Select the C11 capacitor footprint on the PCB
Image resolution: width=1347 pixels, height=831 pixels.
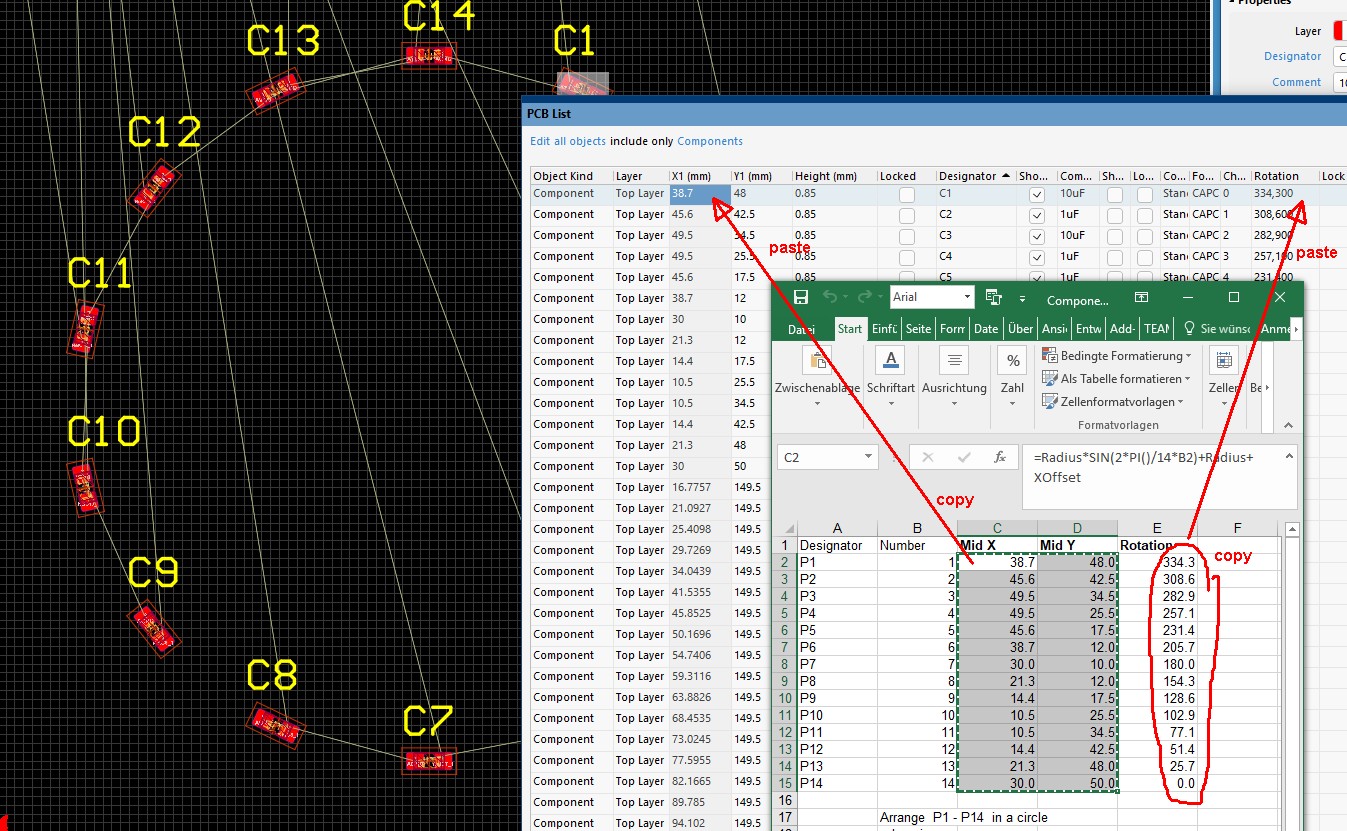85,329
